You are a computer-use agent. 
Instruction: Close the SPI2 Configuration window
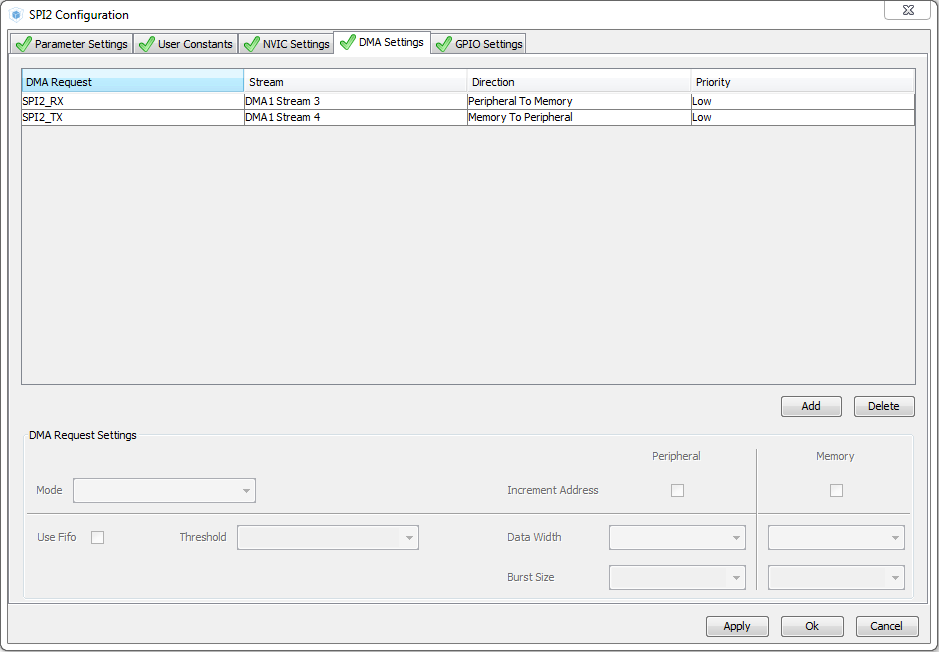pyautogui.click(x=908, y=10)
